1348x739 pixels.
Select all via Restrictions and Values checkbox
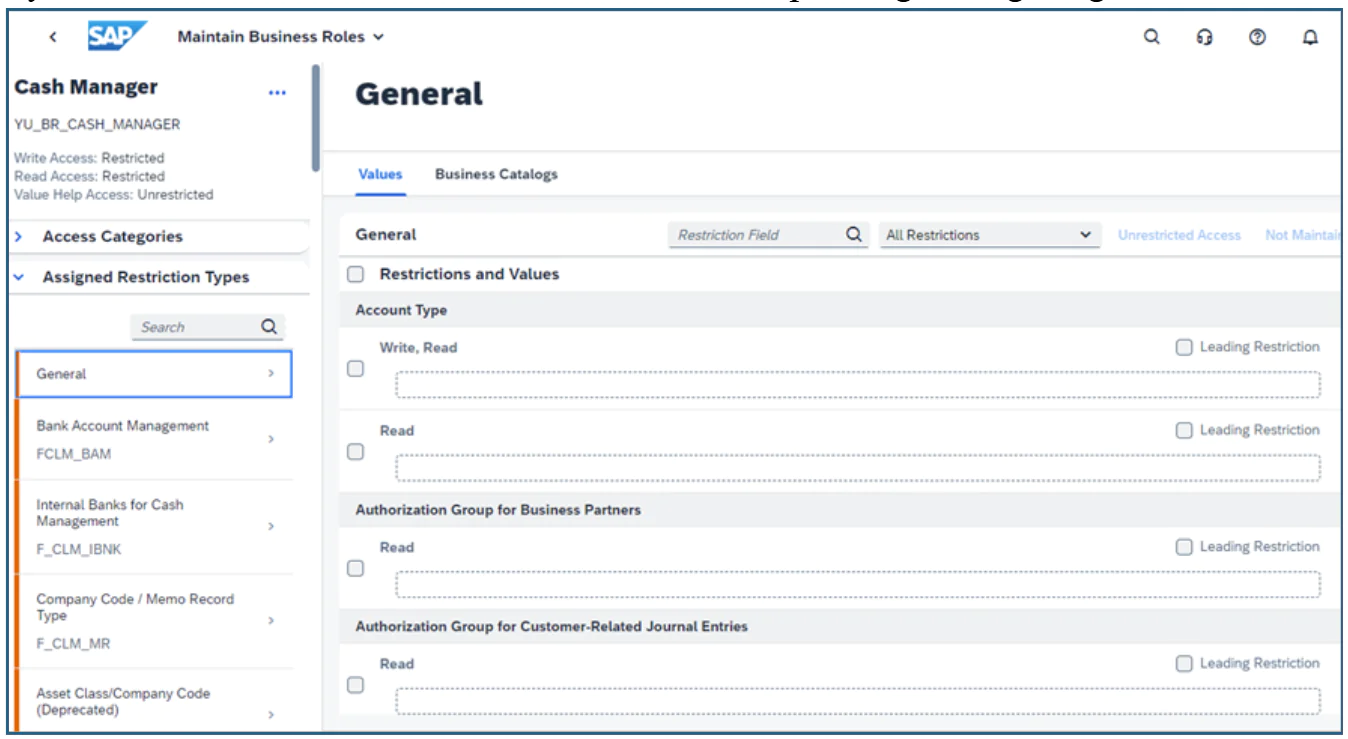click(x=355, y=274)
